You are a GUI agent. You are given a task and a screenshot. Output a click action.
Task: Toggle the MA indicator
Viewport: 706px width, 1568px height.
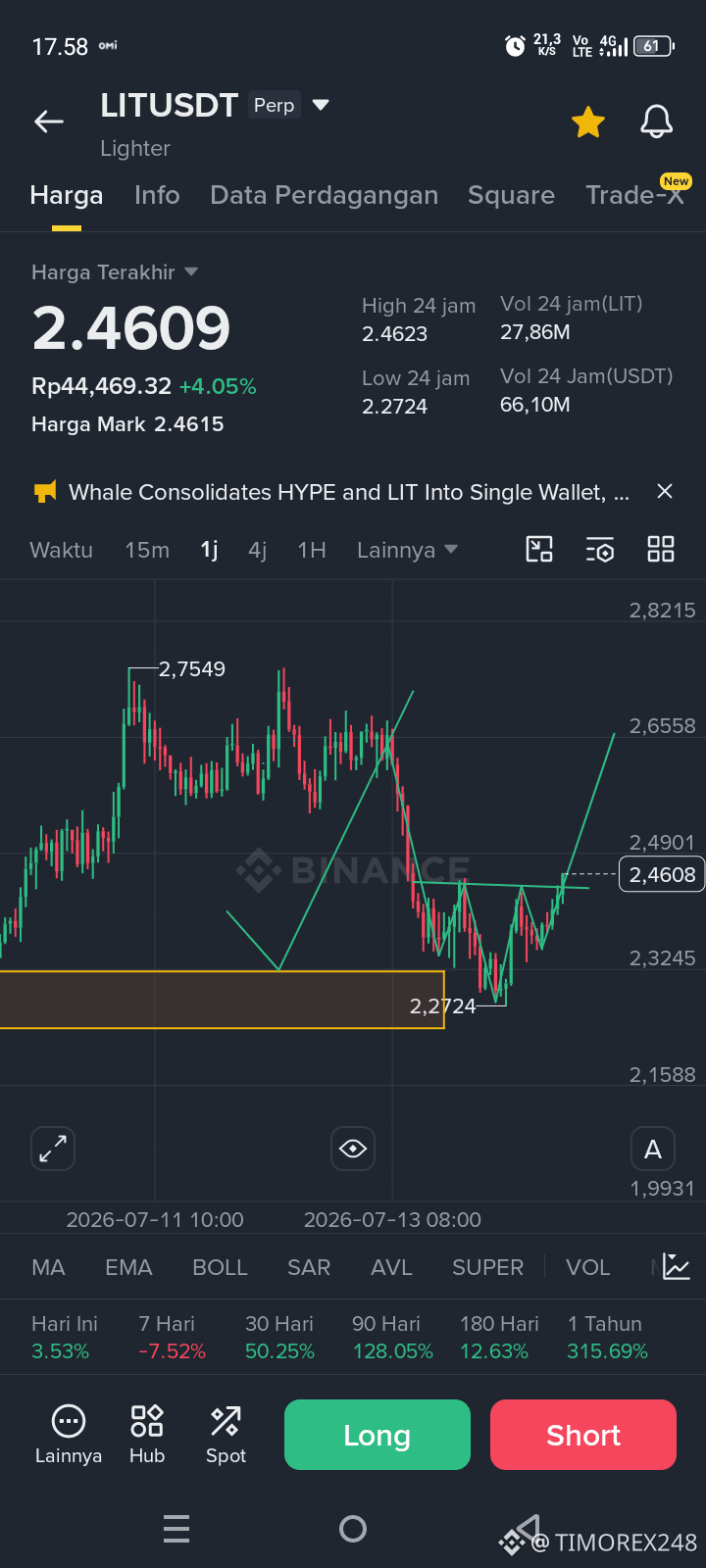click(x=48, y=1267)
